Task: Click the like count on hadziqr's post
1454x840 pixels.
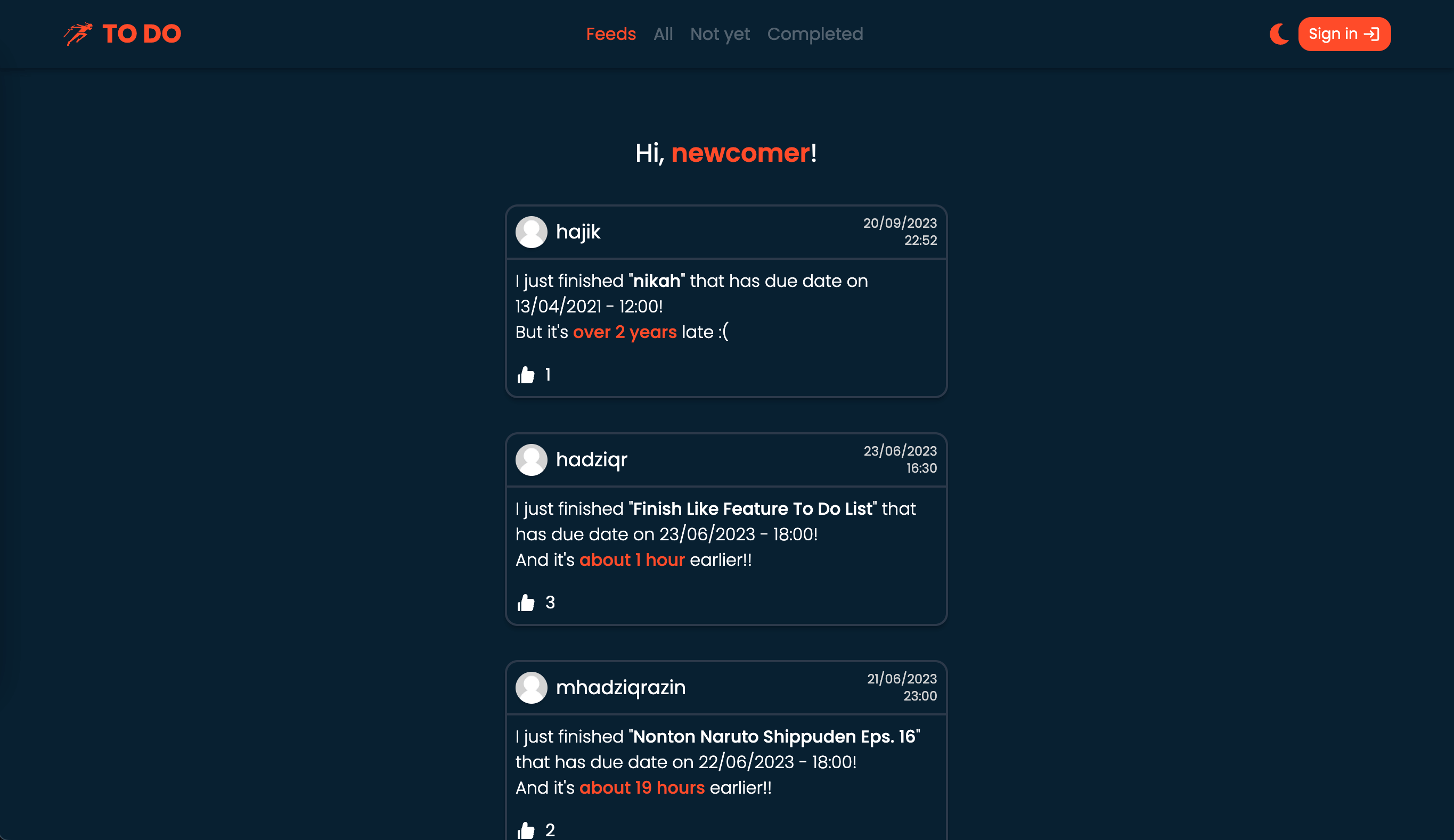Action: 550,603
